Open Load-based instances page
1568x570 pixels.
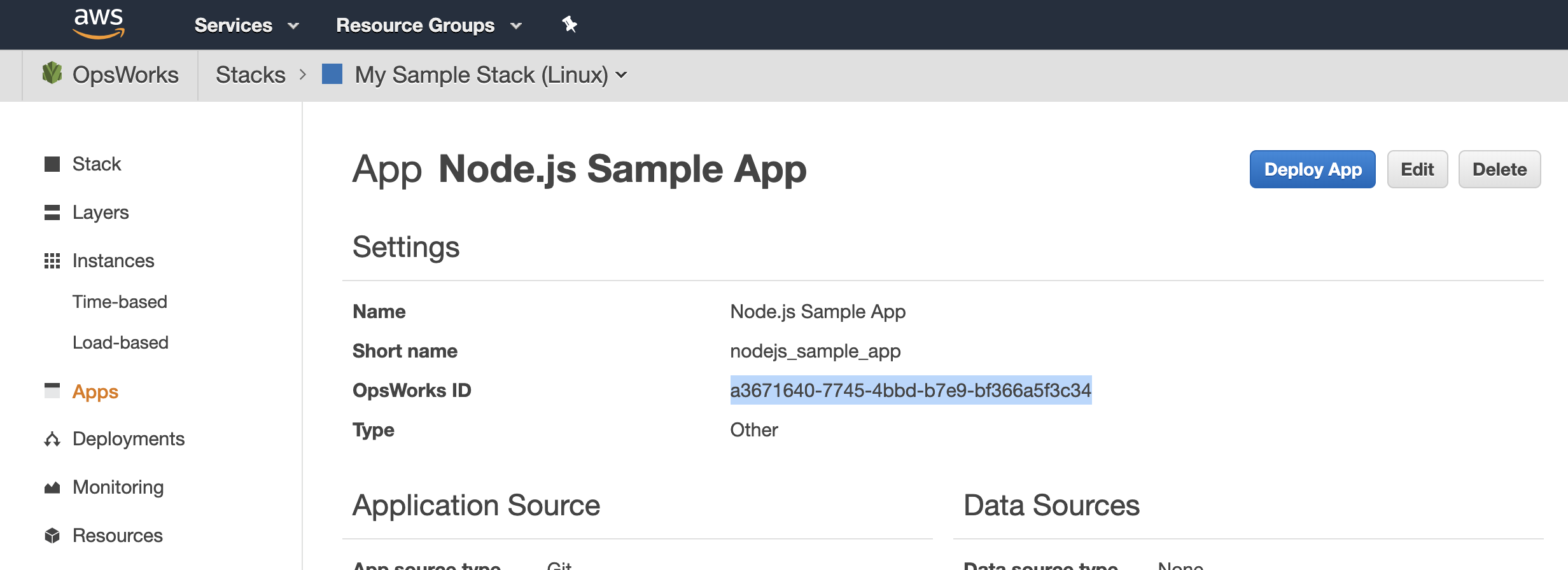pyautogui.click(x=120, y=342)
